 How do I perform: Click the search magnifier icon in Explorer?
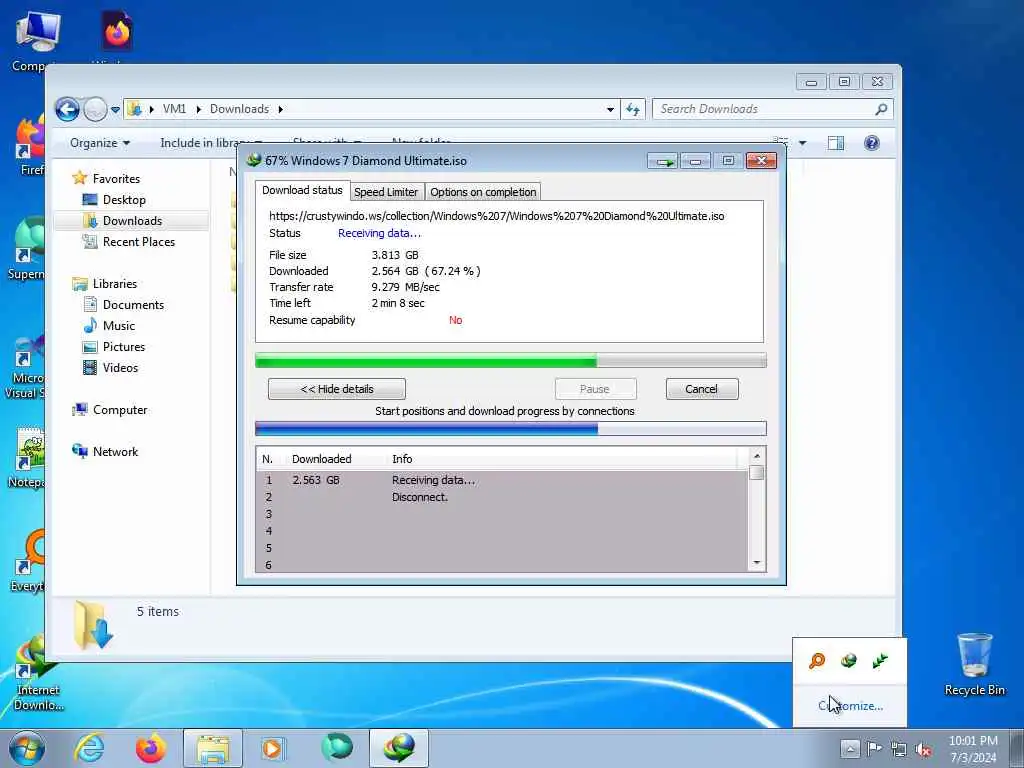(x=882, y=109)
